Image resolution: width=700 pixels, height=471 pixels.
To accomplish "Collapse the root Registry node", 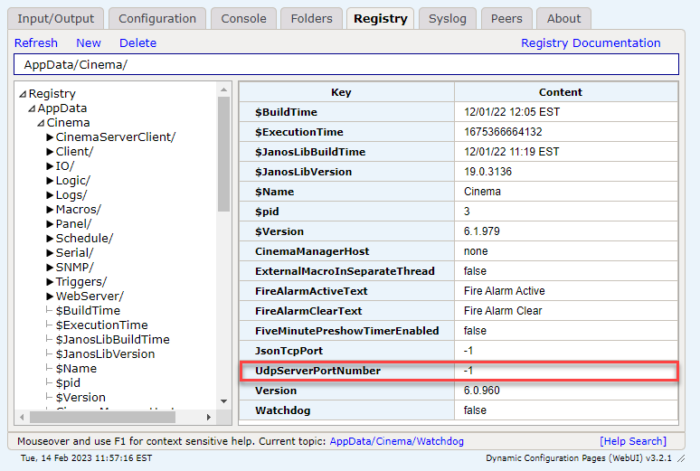I will coord(23,94).
